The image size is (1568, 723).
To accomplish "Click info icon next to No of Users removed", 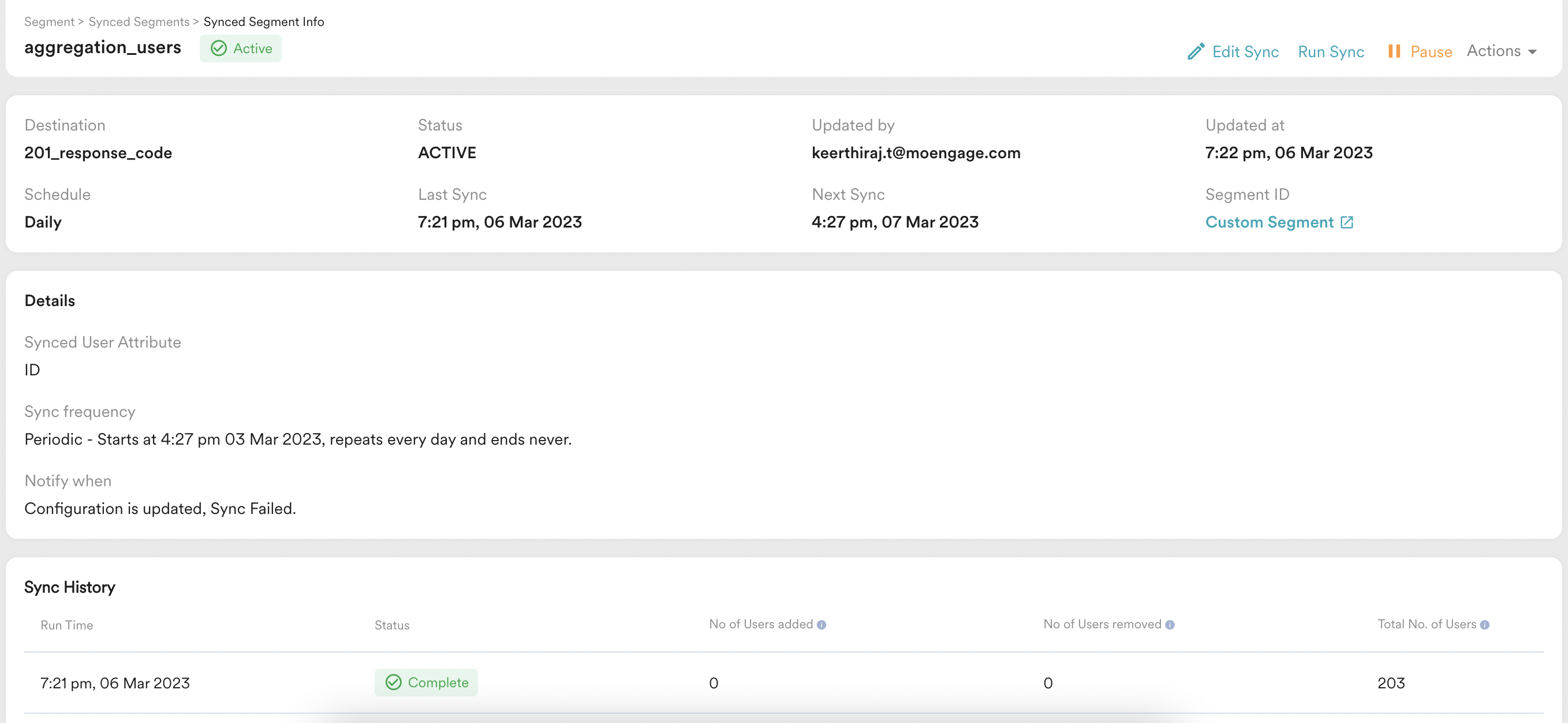I will [x=1169, y=625].
